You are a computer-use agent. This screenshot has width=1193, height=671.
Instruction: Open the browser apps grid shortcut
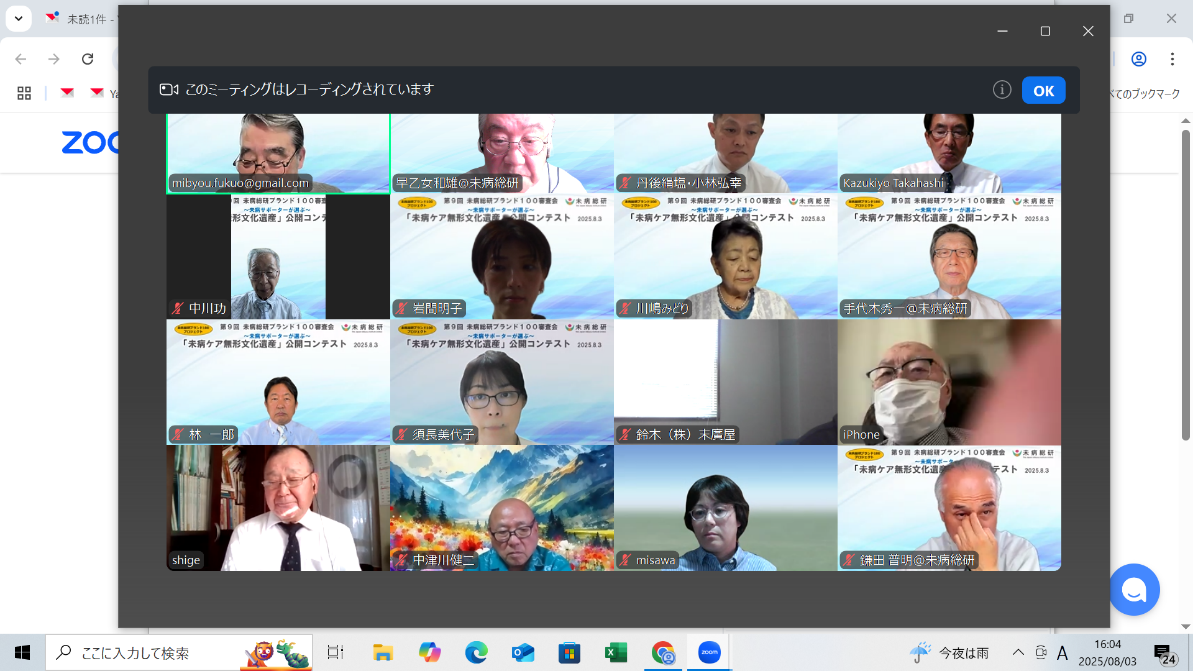[24, 93]
